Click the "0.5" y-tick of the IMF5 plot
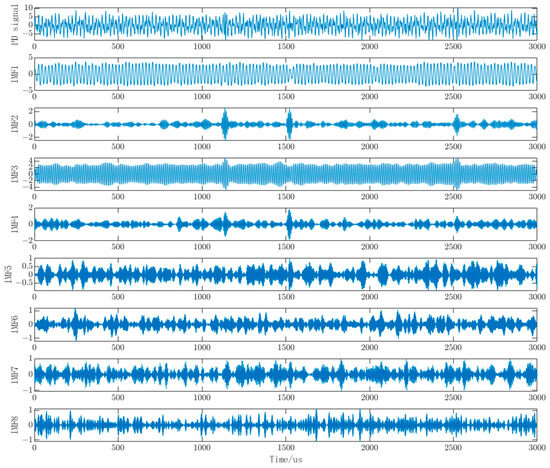The image size is (550, 468). click(x=27, y=266)
